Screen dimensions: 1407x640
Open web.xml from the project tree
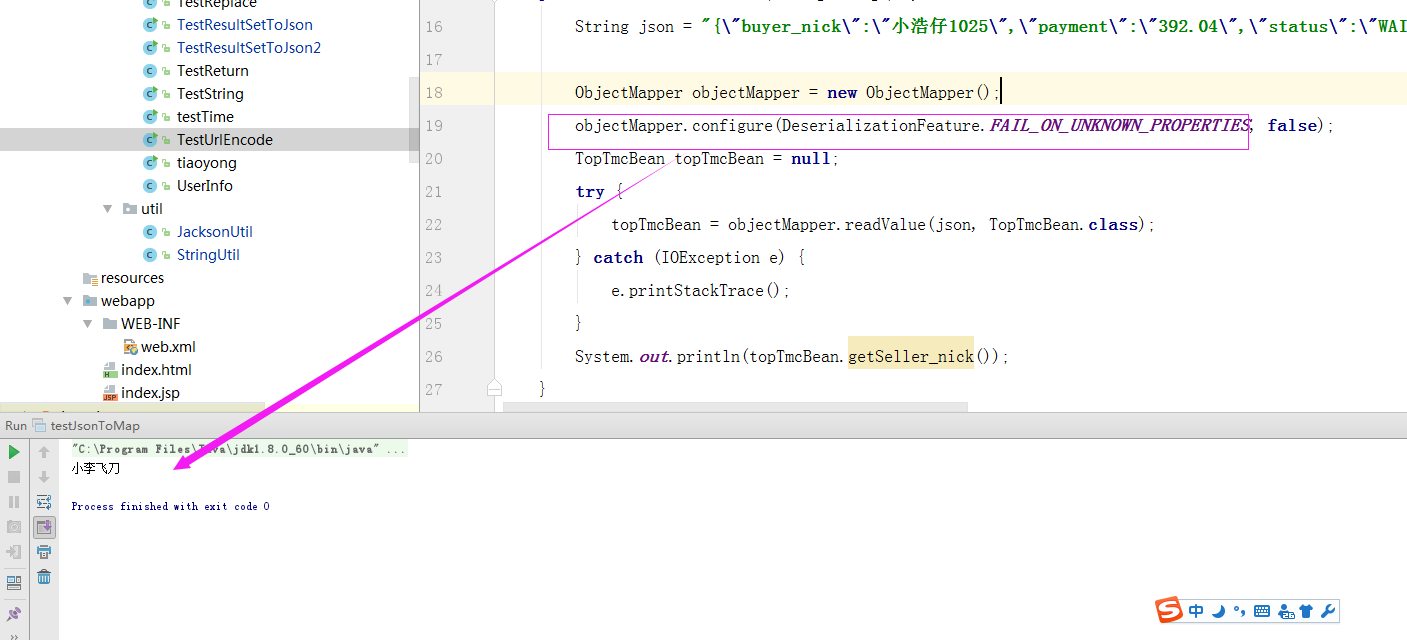[169, 346]
